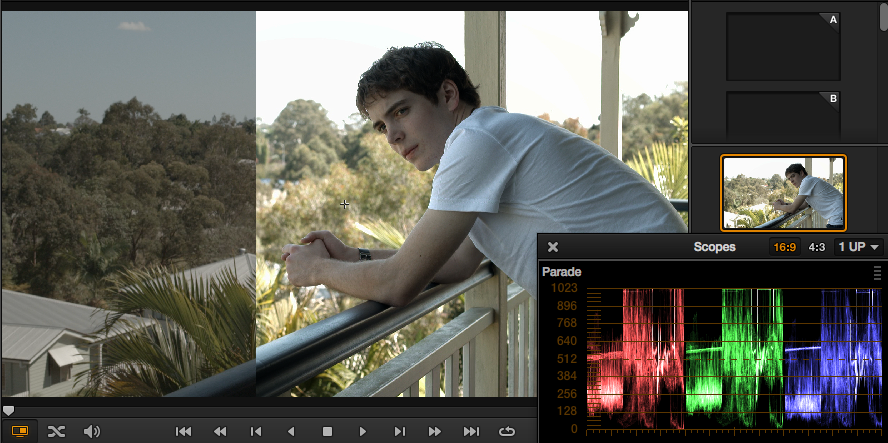This screenshot has width=888, height=443.
Task: Click the viewer scrubber playhead
Action: pos(8,410)
